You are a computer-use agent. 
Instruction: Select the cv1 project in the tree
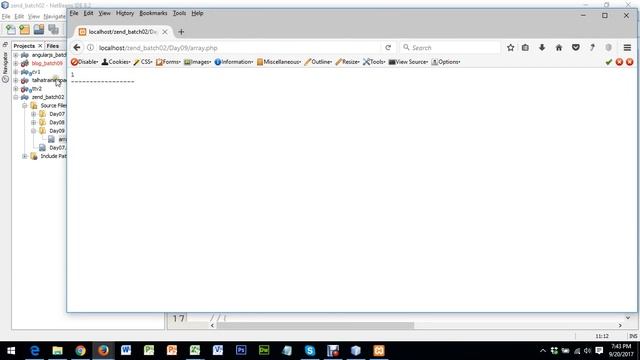click(x=36, y=72)
